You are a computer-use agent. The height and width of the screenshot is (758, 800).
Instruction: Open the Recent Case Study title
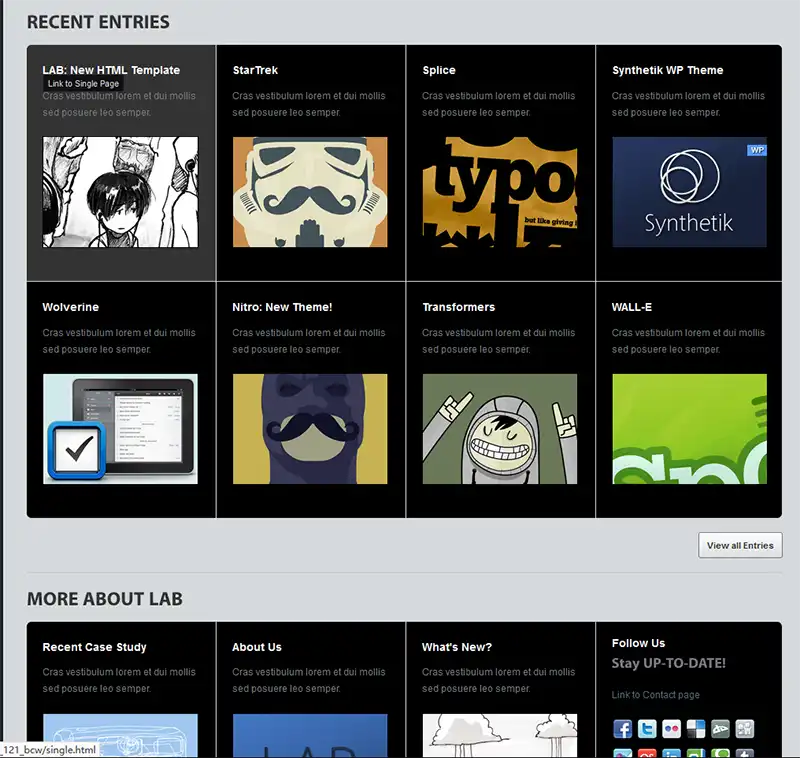[x=94, y=647]
